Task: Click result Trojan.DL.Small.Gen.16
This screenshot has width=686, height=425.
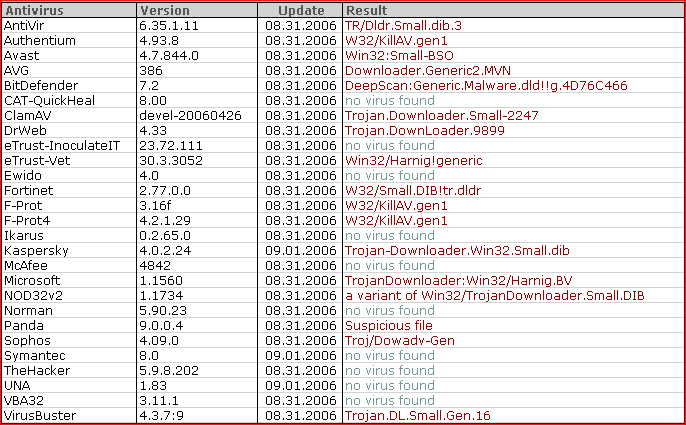Action: (x=418, y=415)
